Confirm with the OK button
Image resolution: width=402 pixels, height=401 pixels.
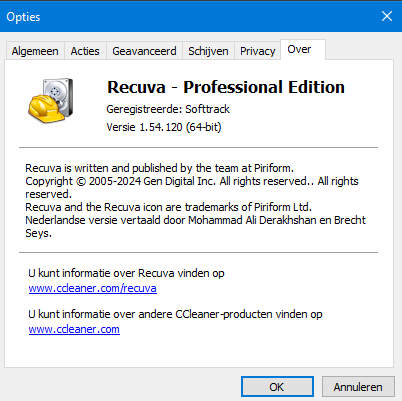pyautogui.click(x=277, y=387)
